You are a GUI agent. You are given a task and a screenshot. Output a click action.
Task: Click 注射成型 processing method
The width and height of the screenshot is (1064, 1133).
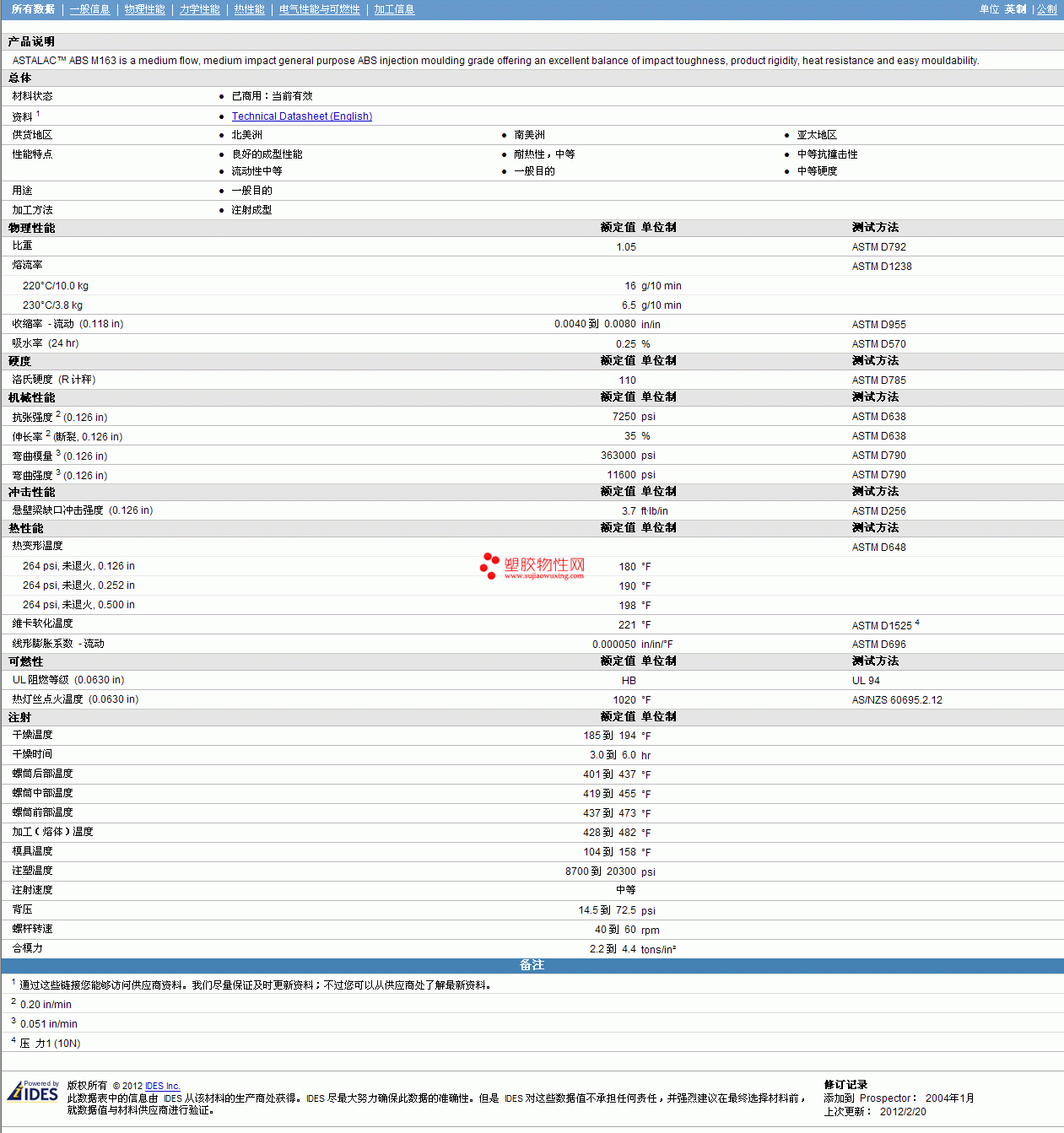tap(251, 210)
